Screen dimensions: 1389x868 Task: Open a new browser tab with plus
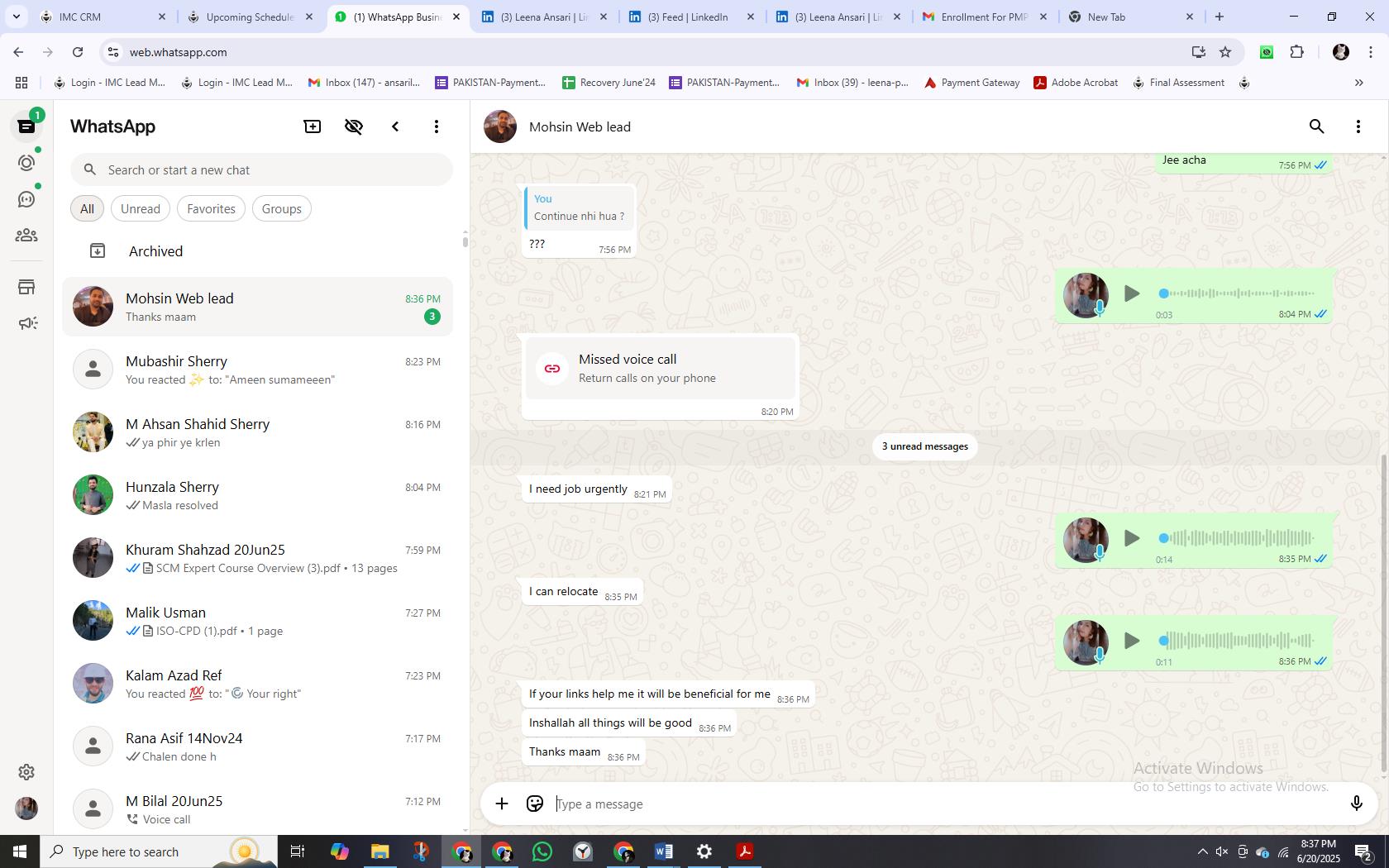1219,17
